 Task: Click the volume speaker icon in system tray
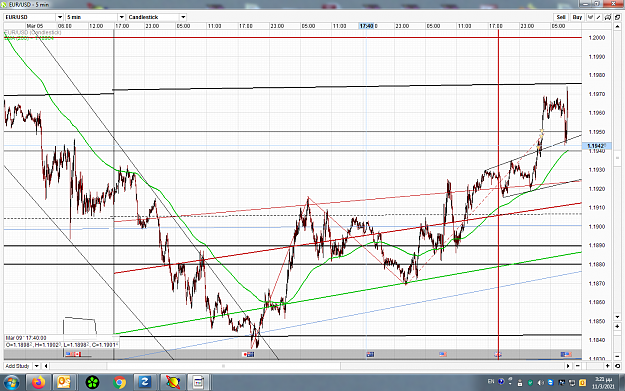coord(541,382)
